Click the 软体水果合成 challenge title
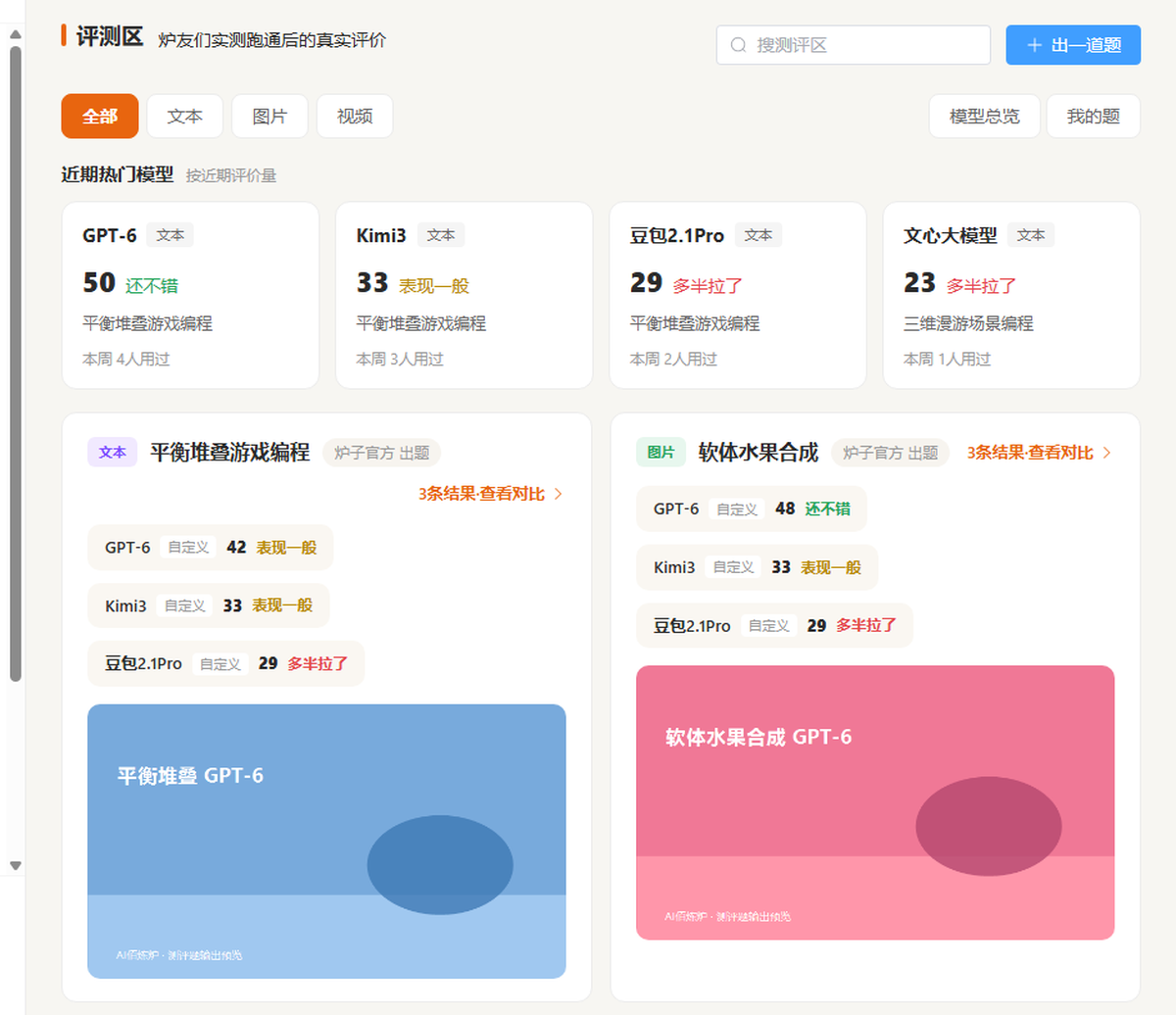Image resolution: width=1176 pixels, height=1015 pixels. [759, 453]
